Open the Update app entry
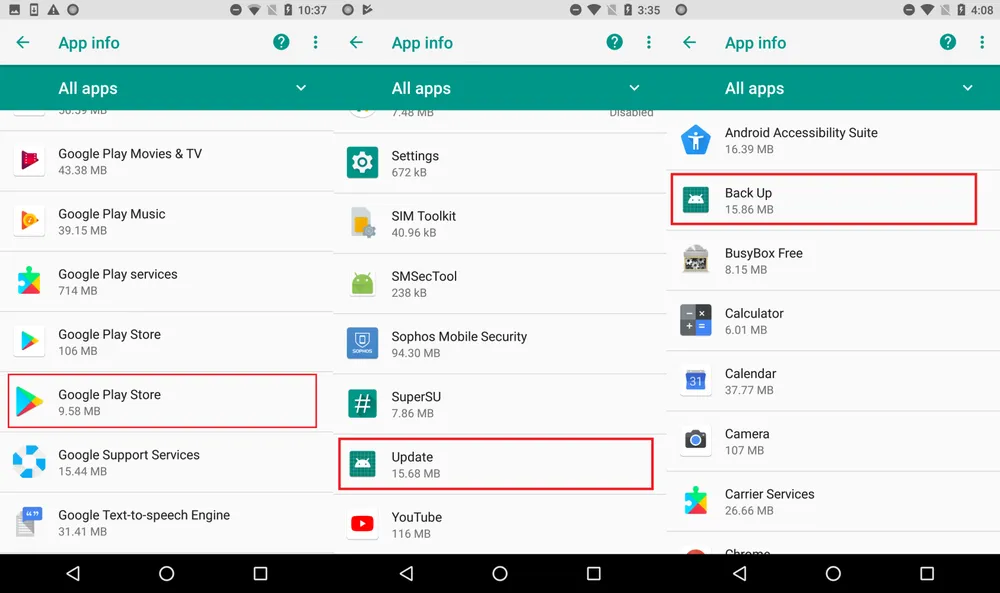Screen dimensions: 1000x593 (x=495, y=464)
